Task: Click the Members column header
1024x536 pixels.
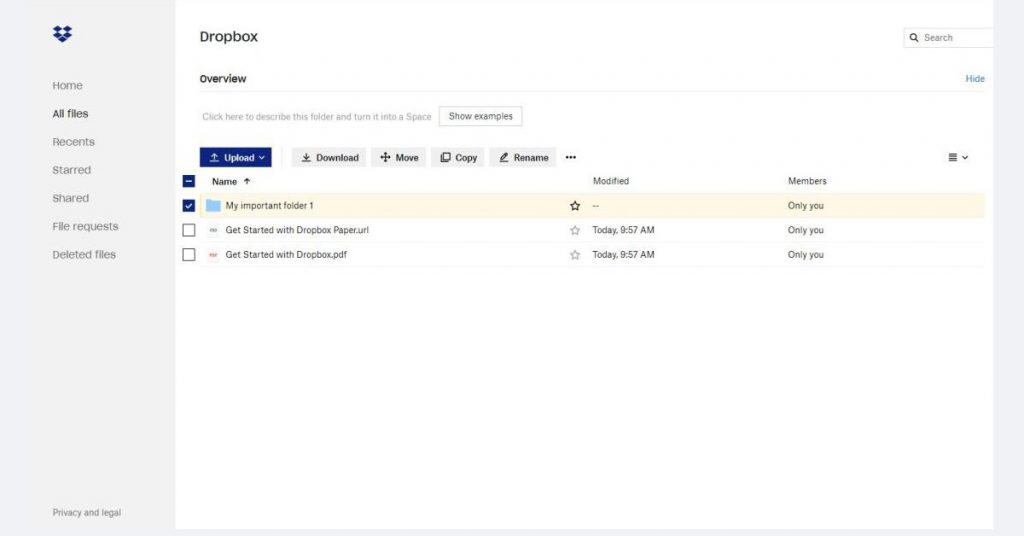Action: coord(807,181)
